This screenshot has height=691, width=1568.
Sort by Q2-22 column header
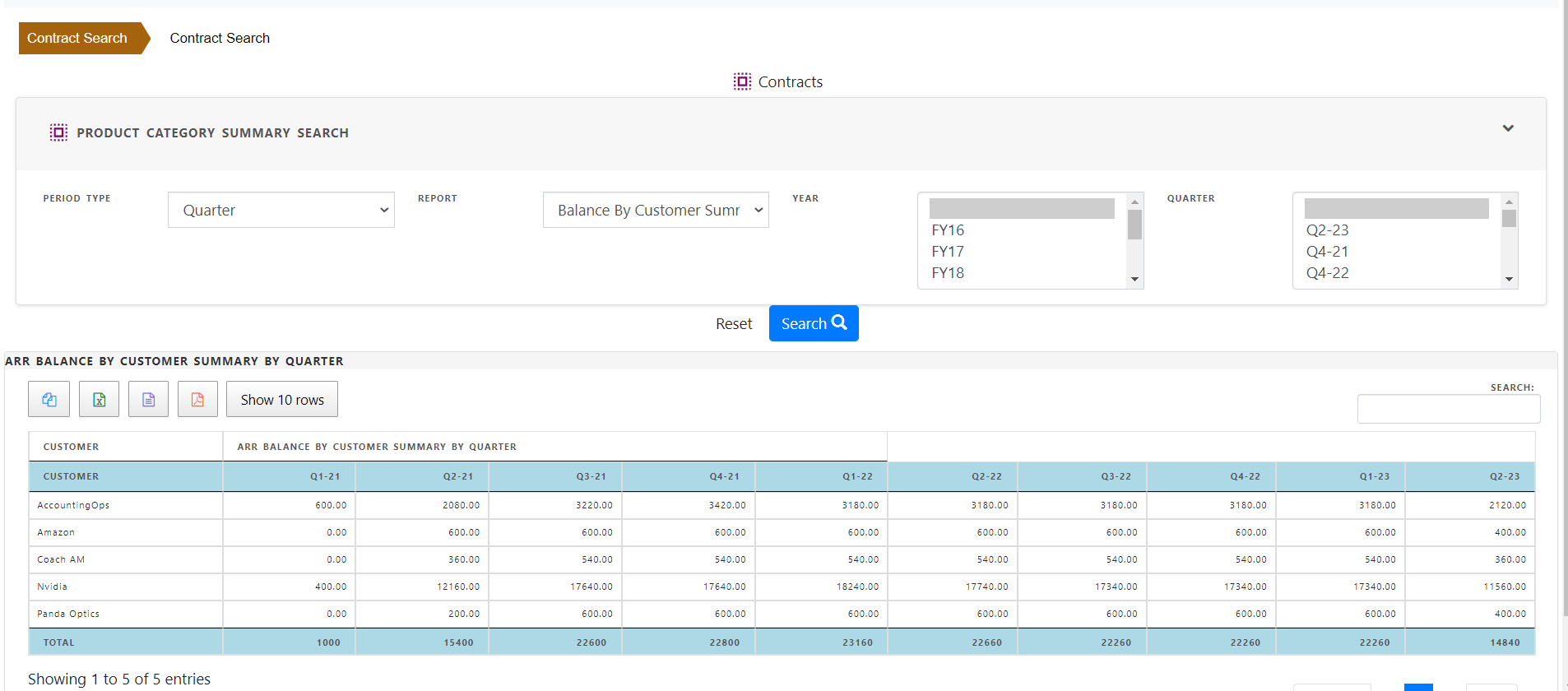(x=953, y=476)
